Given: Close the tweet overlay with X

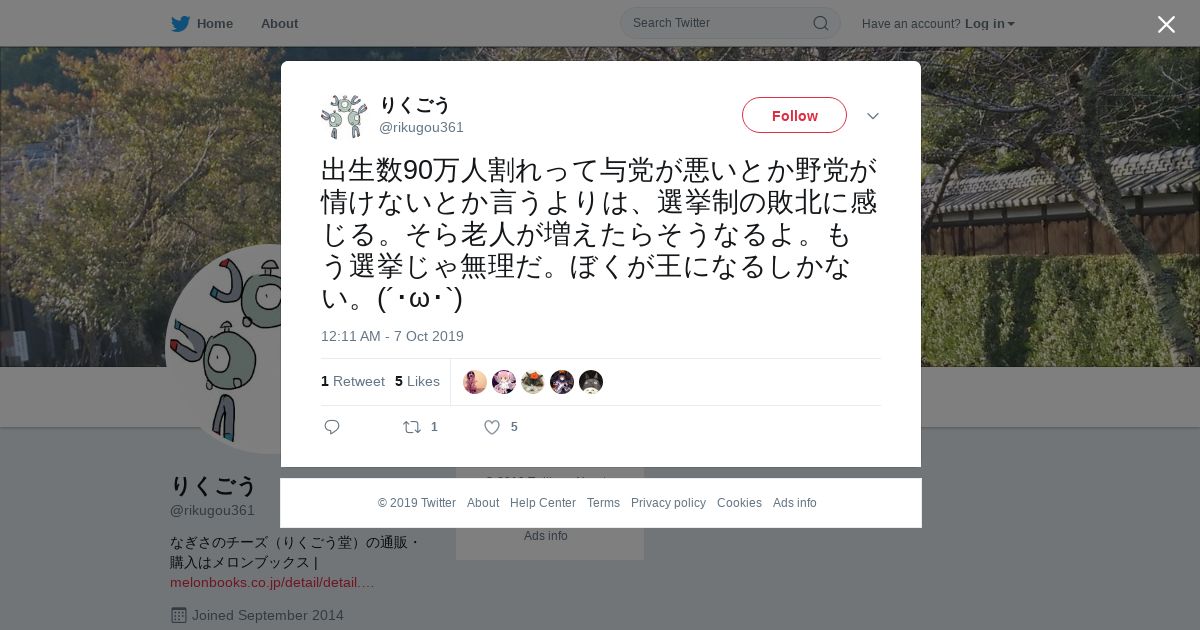Looking at the screenshot, I should 1166,24.
